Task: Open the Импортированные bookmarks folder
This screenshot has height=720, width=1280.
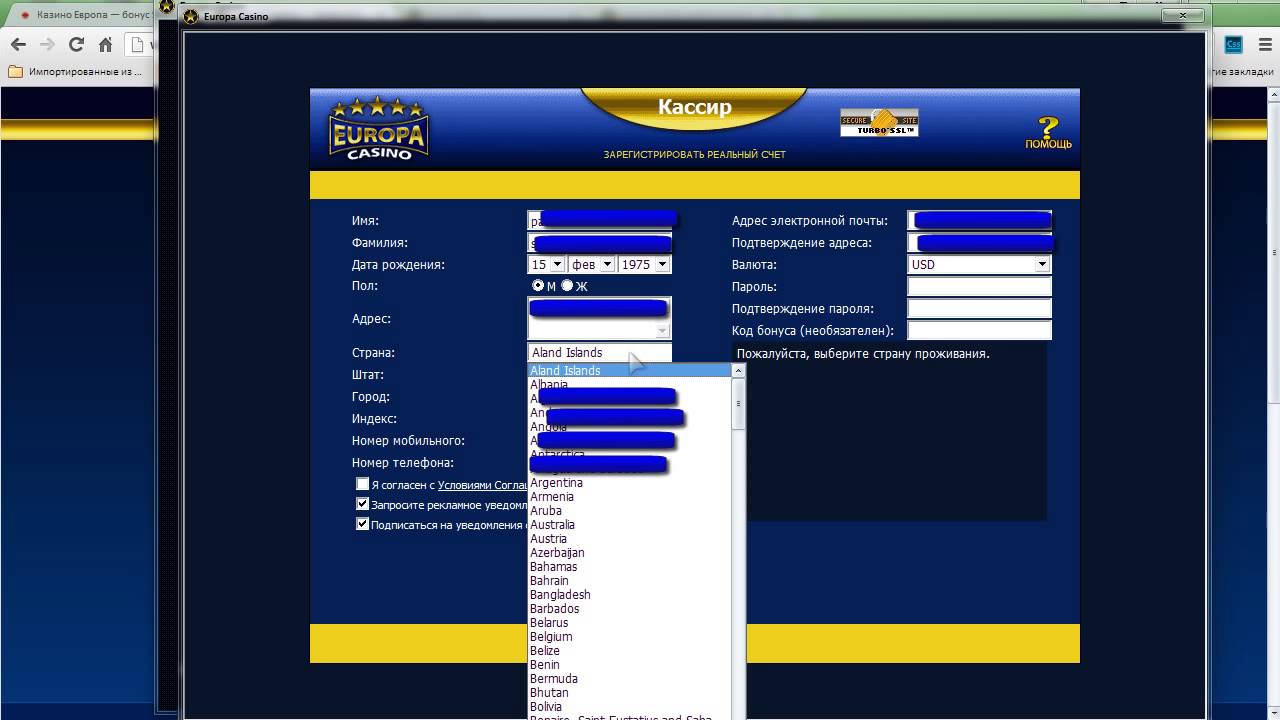Action: pos(75,72)
